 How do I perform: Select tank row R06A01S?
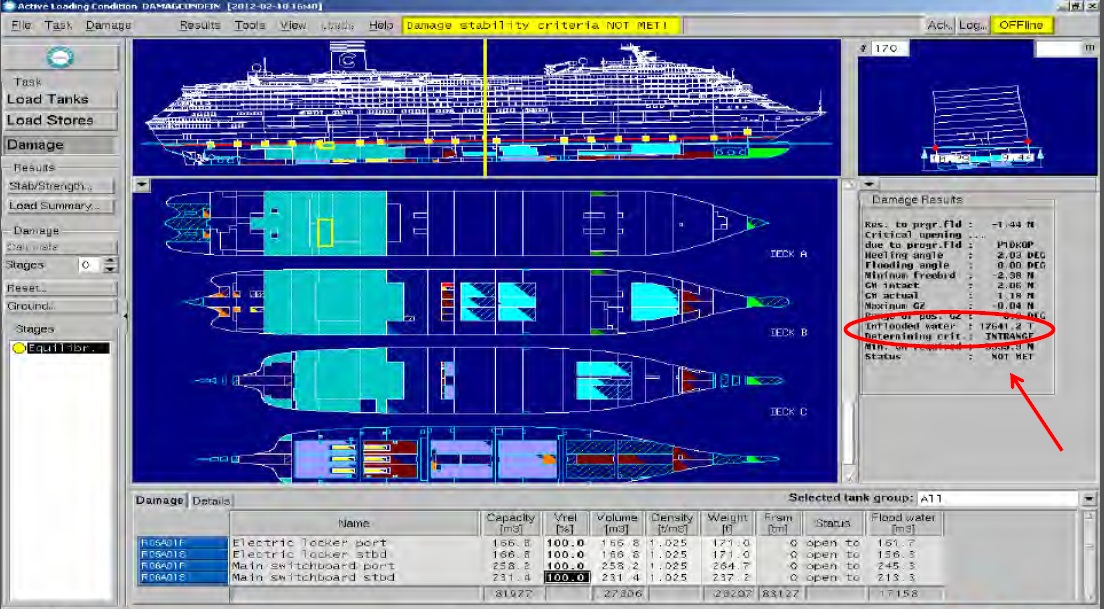click(x=183, y=577)
